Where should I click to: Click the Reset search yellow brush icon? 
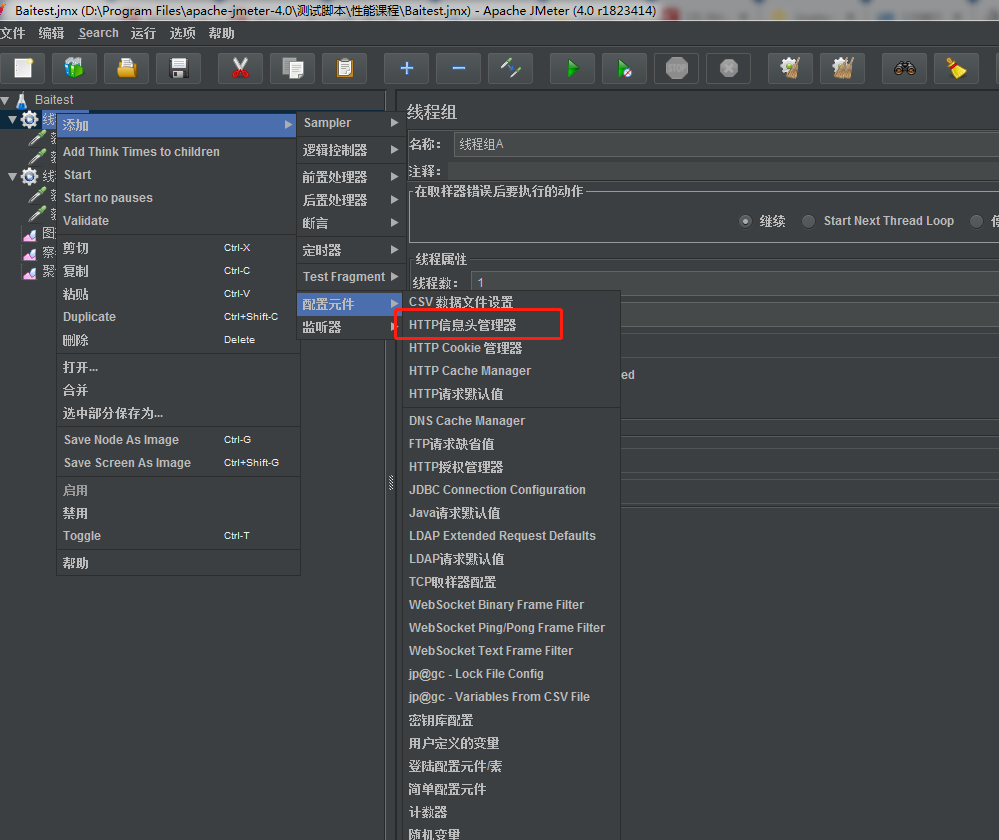[956, 68]
